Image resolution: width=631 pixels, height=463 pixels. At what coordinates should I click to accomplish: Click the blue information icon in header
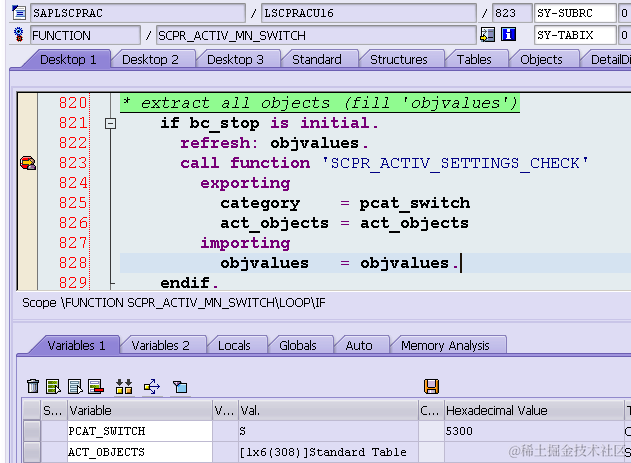(508, 35)
